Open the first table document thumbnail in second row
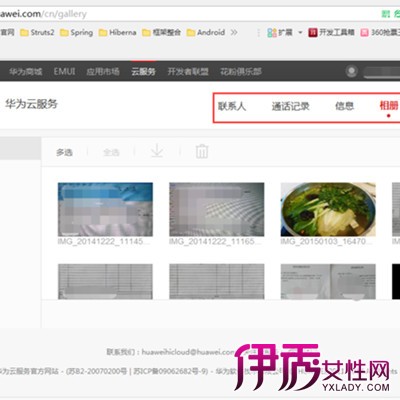Screen dimensions: 400x400 tap(105, 281)
